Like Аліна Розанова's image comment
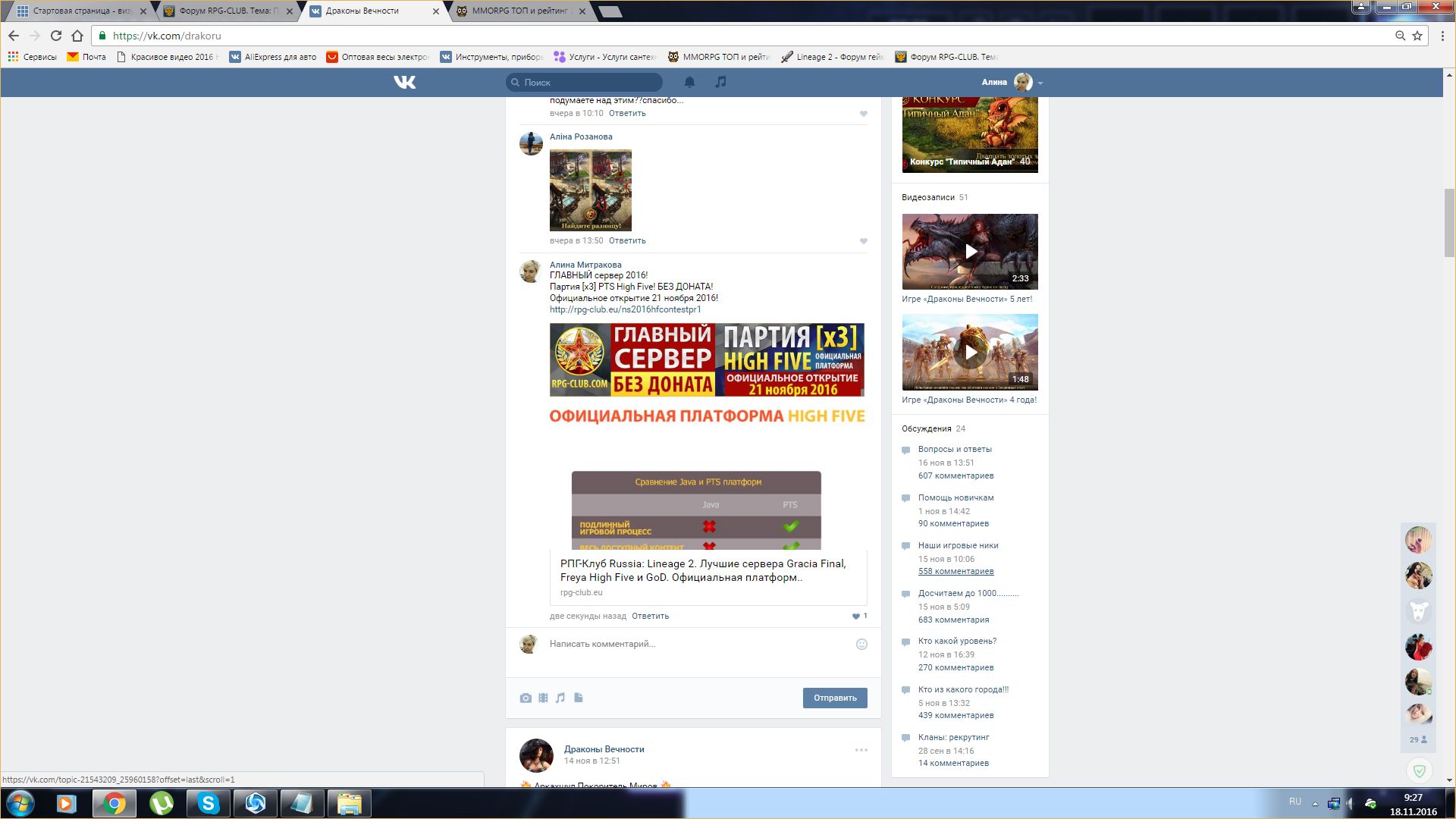This screenshot has height=819, width=1456. click(863, 241)
